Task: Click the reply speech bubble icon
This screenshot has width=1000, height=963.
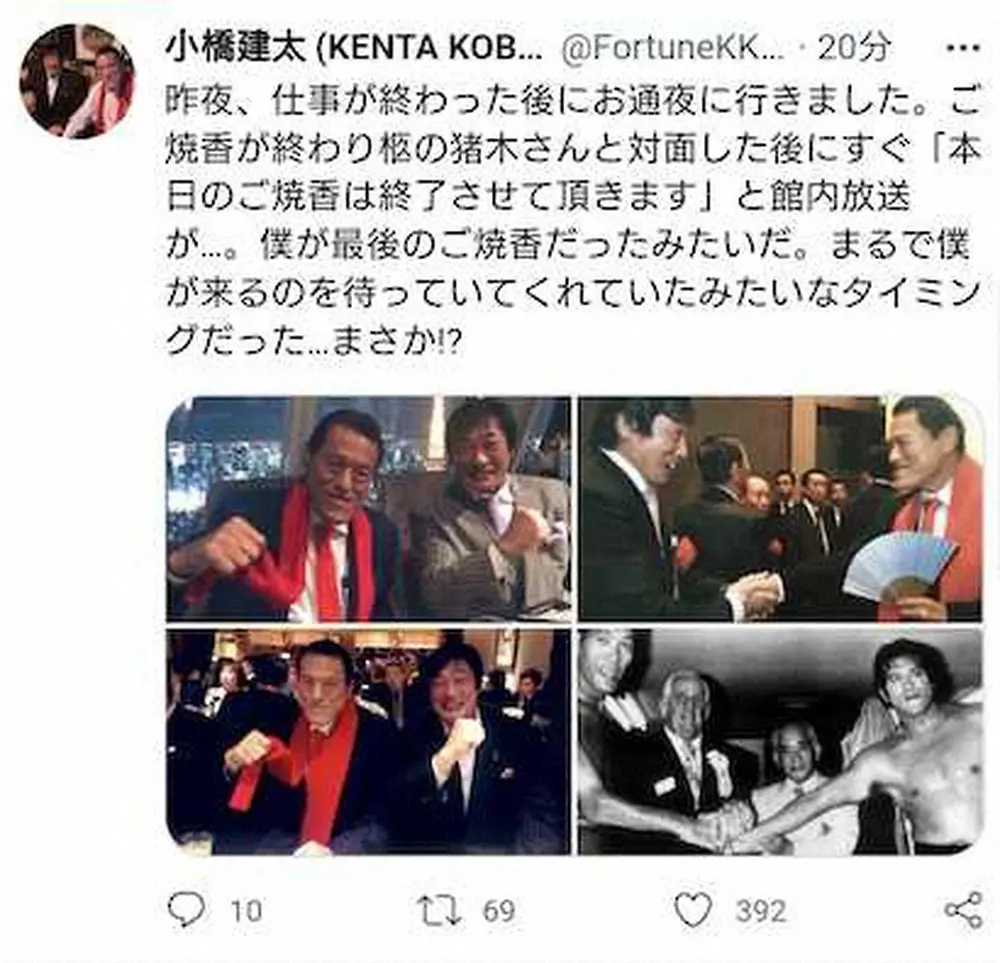Action: pyautogui.click(x=185, y=909)
